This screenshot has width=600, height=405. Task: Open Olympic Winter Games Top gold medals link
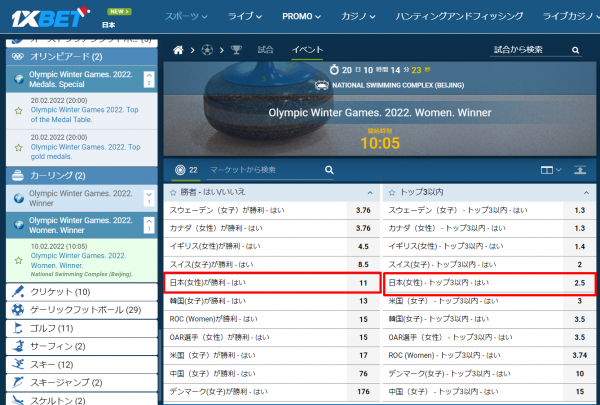click(x=85, y=152)
